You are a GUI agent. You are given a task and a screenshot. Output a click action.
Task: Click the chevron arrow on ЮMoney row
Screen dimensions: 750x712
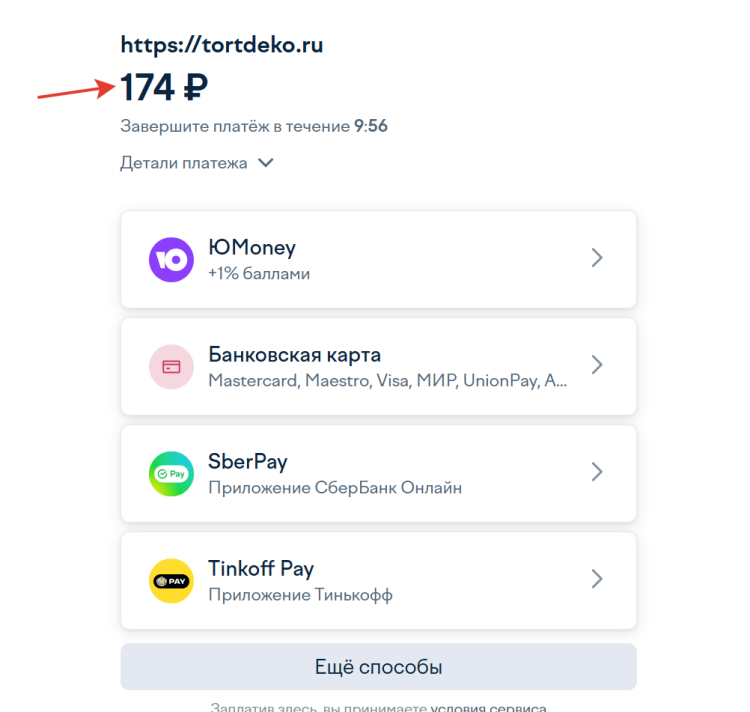597,258
